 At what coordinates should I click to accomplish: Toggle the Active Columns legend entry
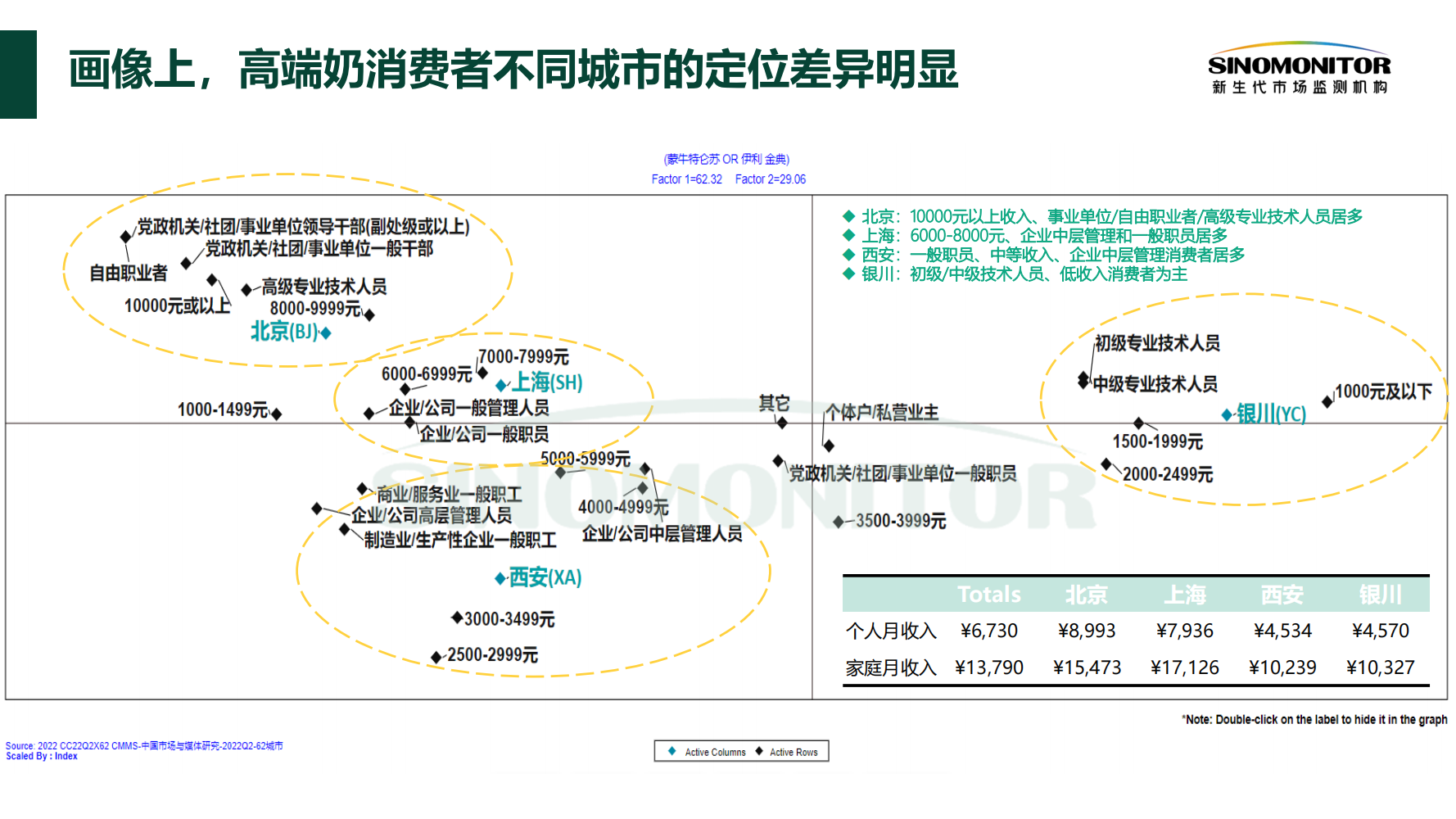tap(708, 752)
